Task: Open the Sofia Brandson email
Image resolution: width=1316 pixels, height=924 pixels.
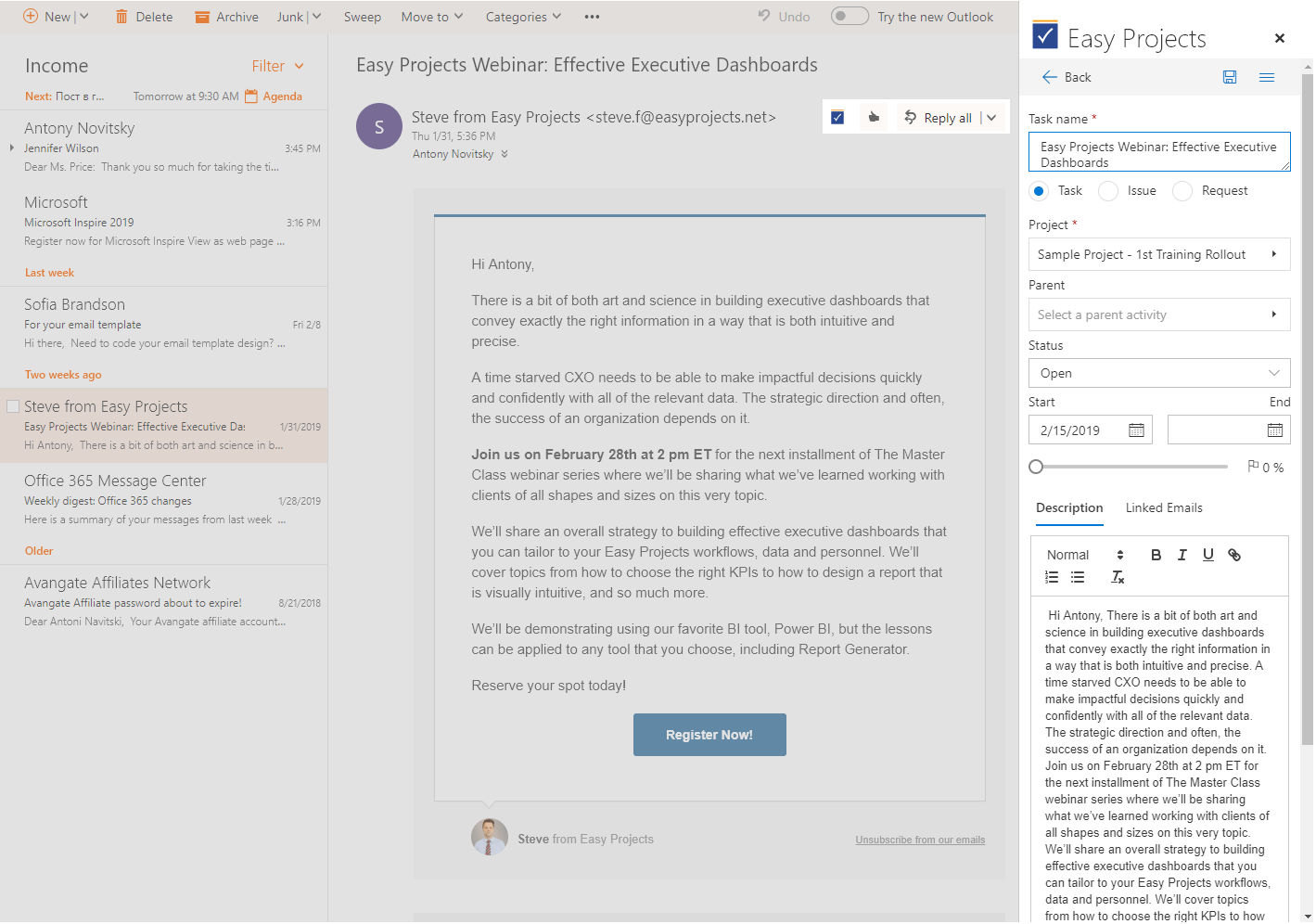Action: [163, 323]
